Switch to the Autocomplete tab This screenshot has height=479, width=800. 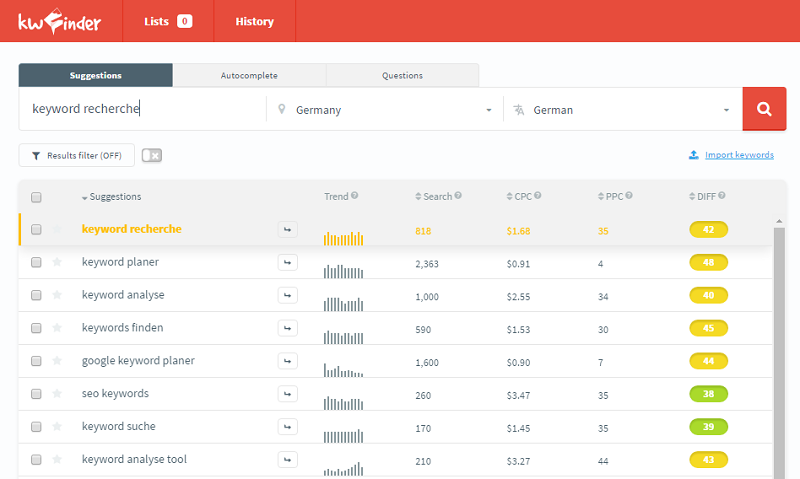point(249,75)
